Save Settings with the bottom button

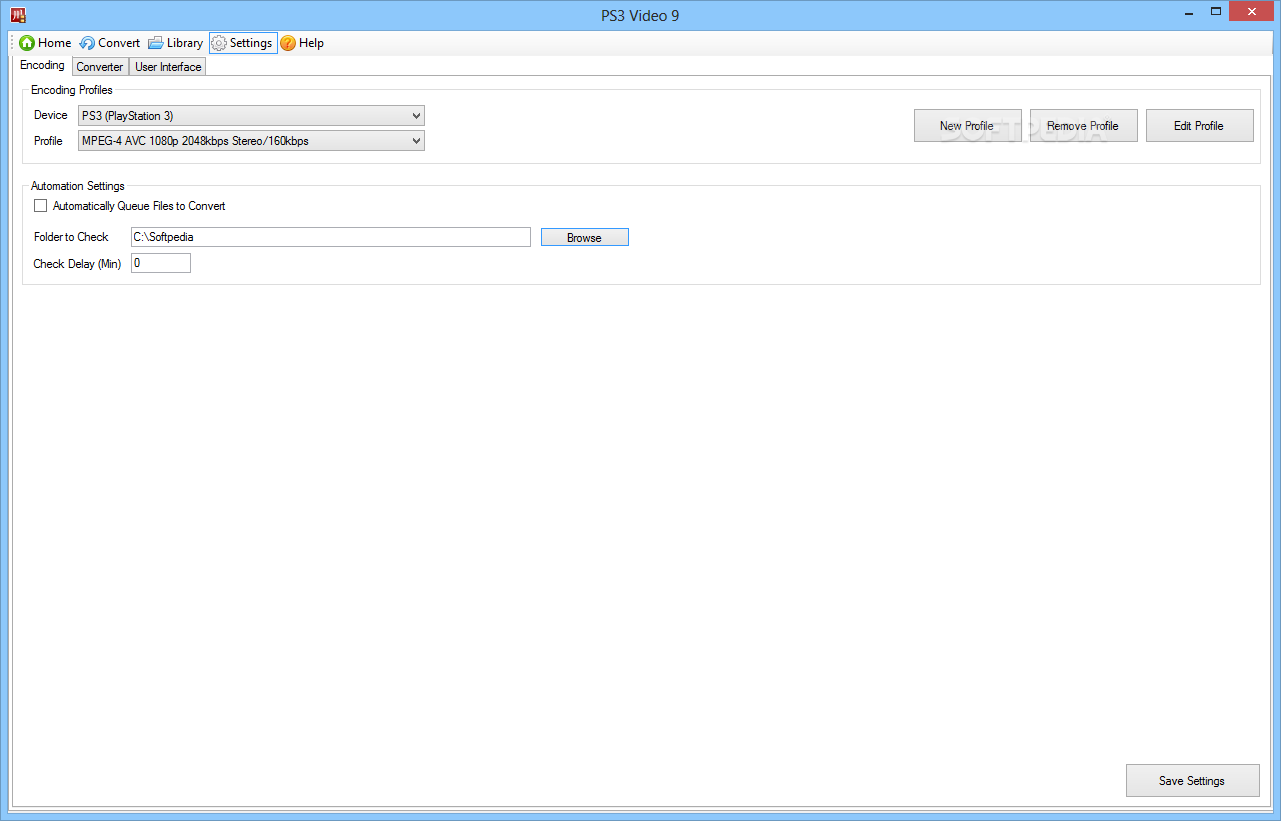coord(1192,781)
